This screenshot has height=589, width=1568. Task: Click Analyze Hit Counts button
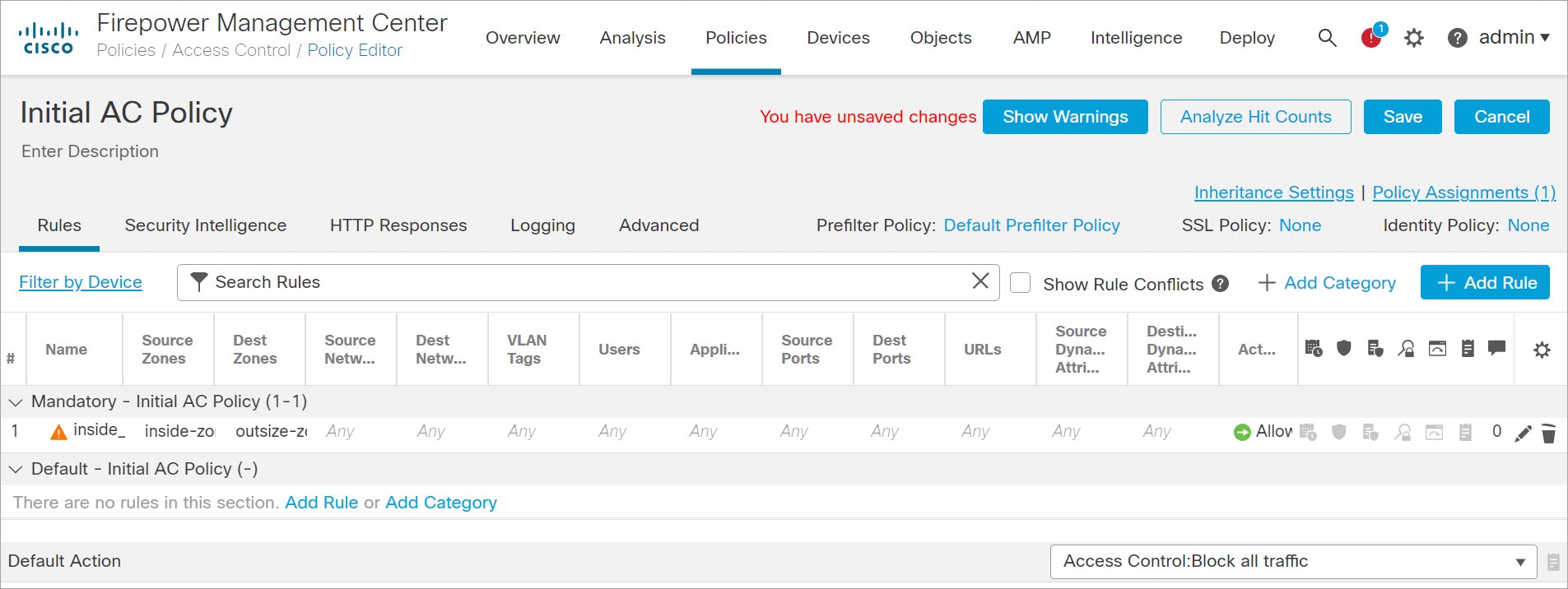point(1255,117)
